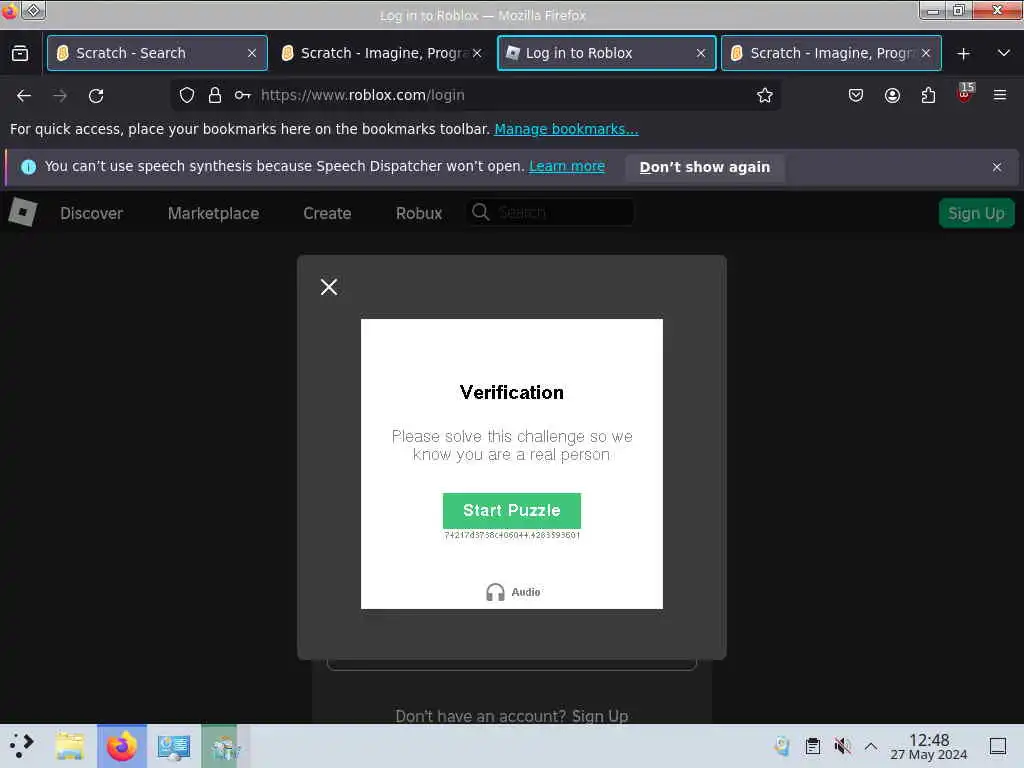The width and height of the screenshot is (1024, 768).
Task: Open the Firefox account icon
Action: coord(892,95)
